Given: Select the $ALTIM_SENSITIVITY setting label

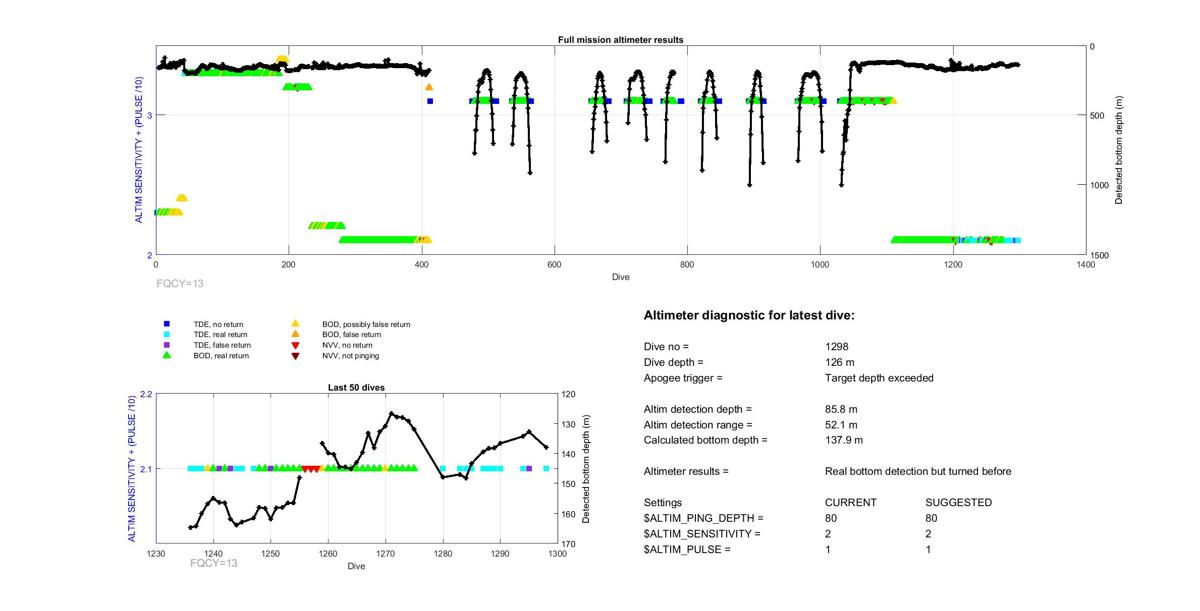Looking at the screenshot, I should [702, 534].
